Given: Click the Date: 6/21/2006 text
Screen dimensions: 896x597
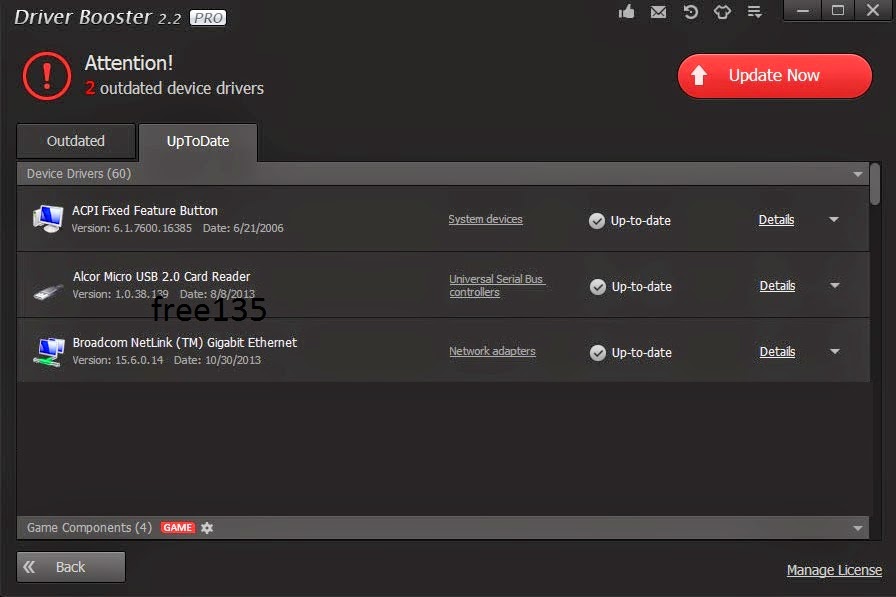Looking at the screenshot, I should click(243, 228).
